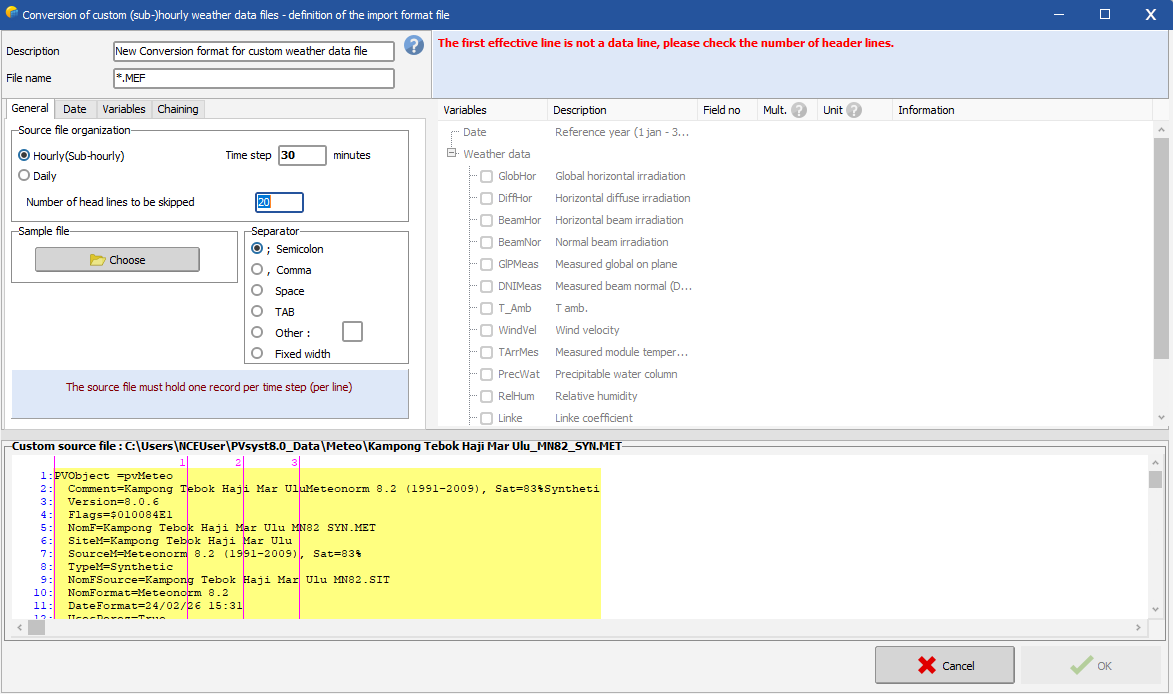Click the Description text field

pyautogui.click(x=254, y=51)
